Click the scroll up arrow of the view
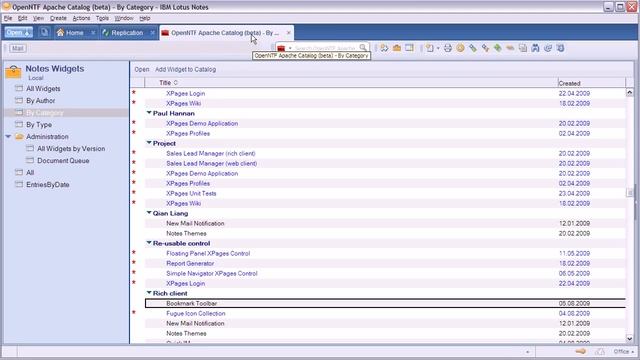This screenshot has width=640, height=360. pyautogui.click(x=629, y=93)
